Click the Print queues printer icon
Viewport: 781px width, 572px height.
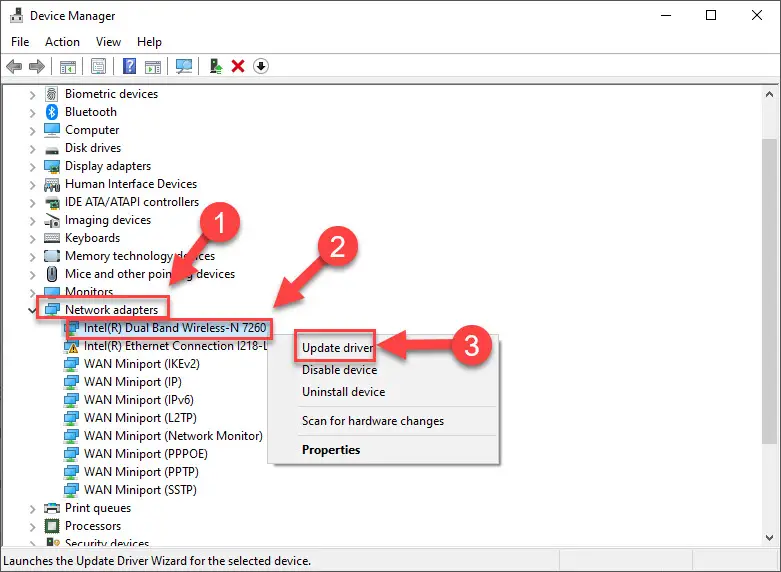(52, 508)
